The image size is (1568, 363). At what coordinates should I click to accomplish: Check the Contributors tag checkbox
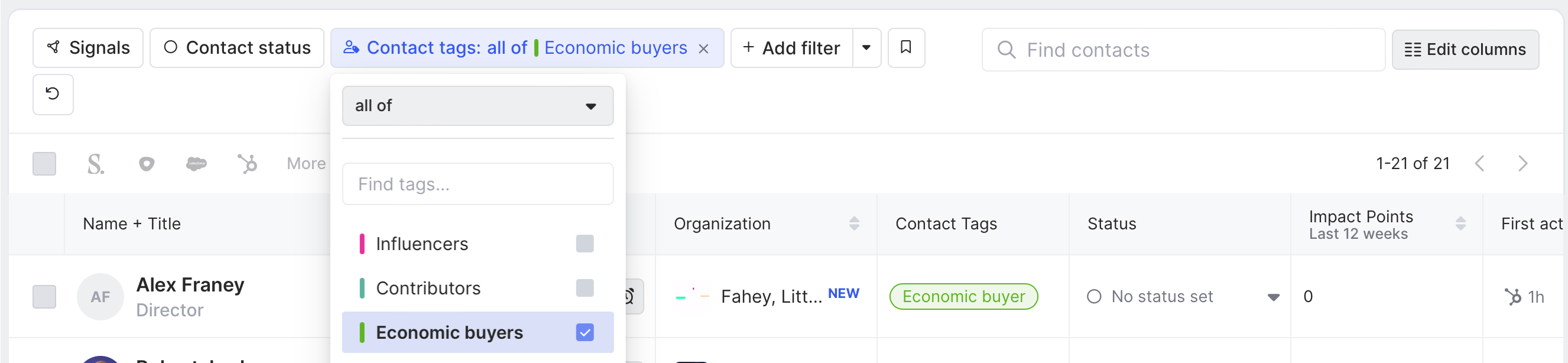tap(585, 288)
